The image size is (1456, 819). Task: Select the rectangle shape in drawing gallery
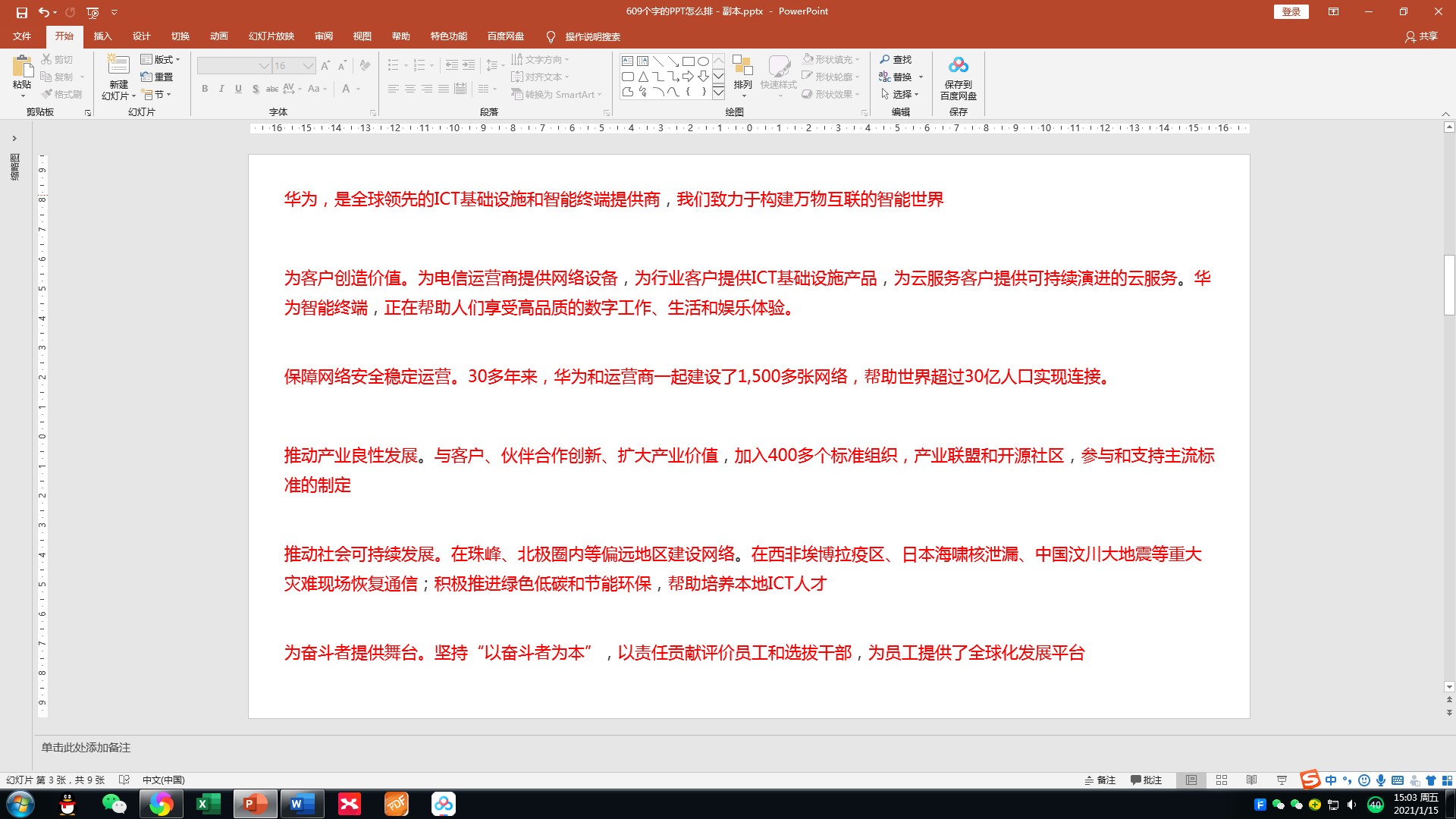(x=688, y=61)
